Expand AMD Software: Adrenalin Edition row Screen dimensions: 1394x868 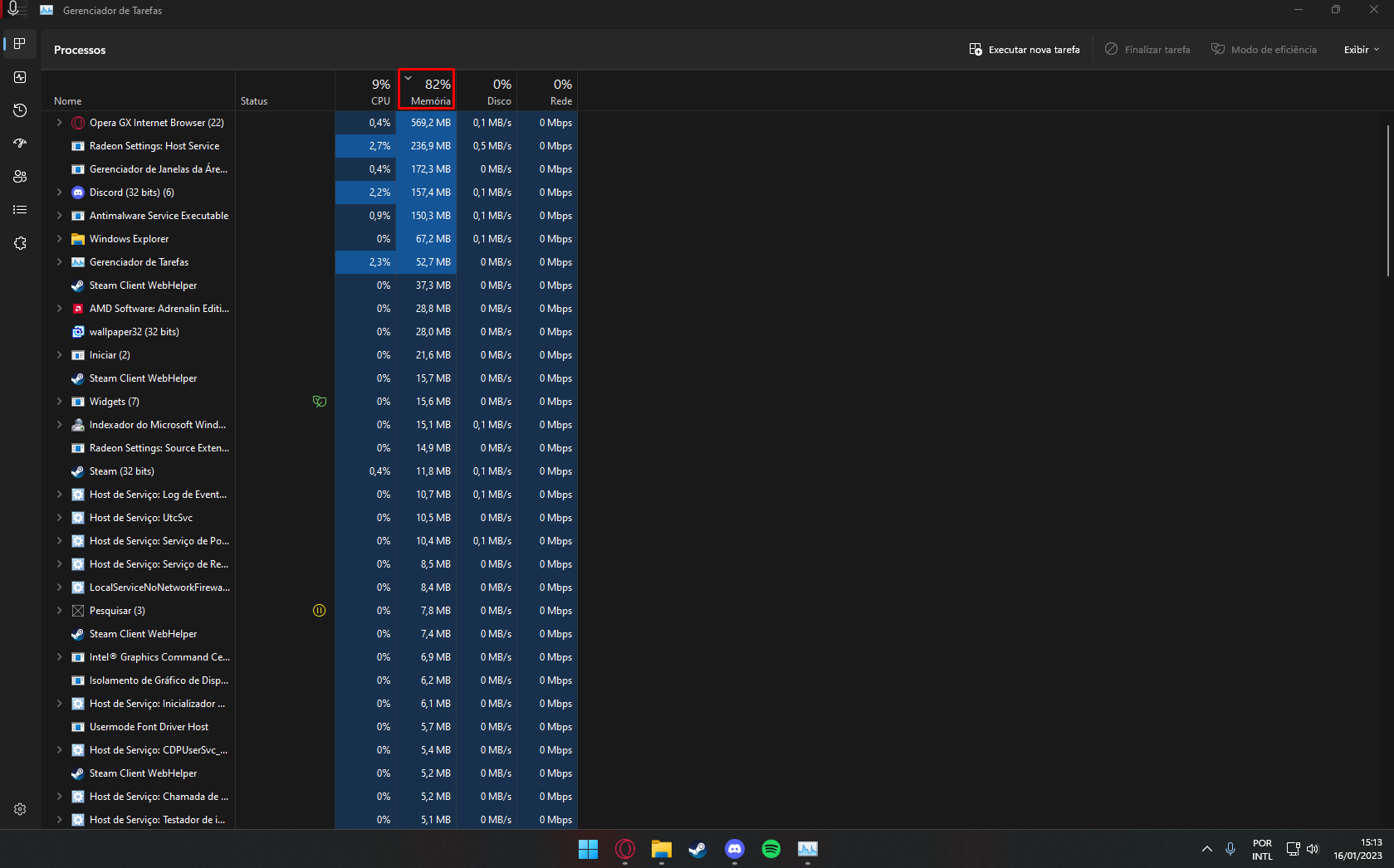click(x=59, y=309)
